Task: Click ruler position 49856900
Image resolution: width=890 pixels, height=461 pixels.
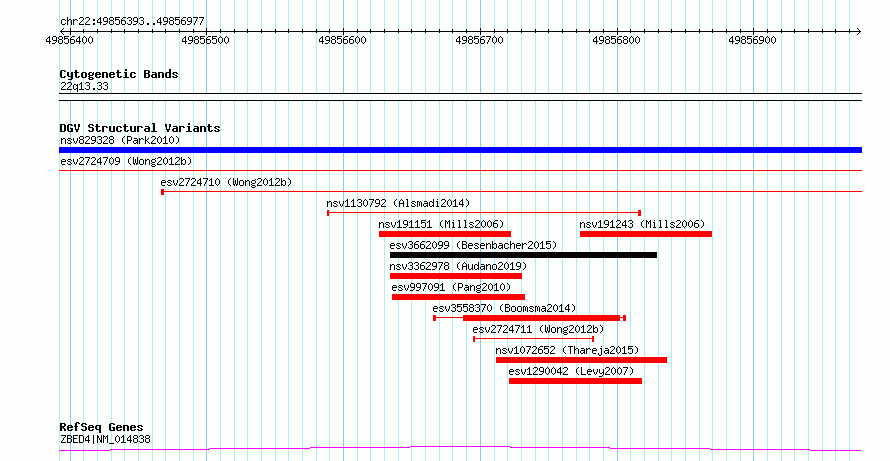Action: click(x=753, y=40)
